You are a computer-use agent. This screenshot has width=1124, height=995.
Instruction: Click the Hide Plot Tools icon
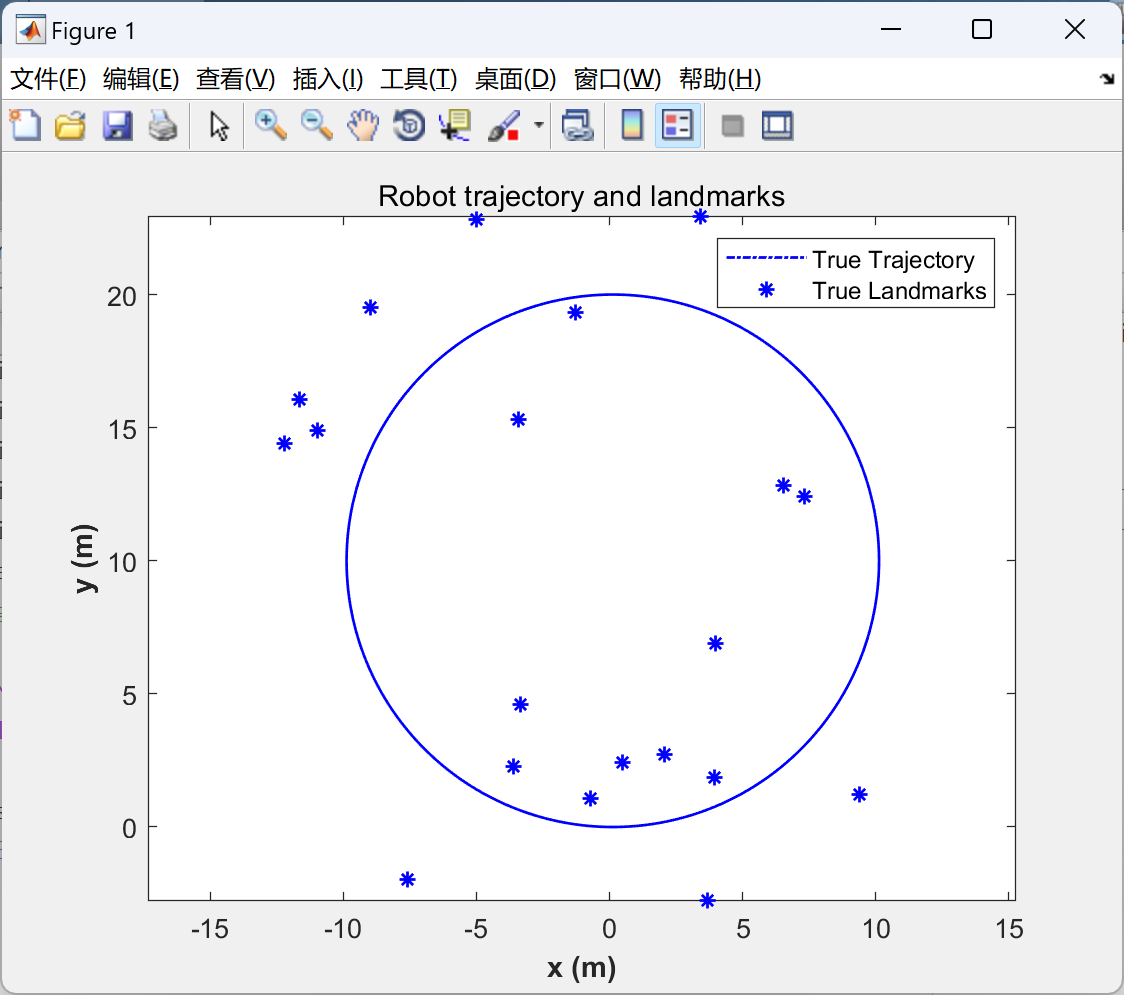coord(732,126)
